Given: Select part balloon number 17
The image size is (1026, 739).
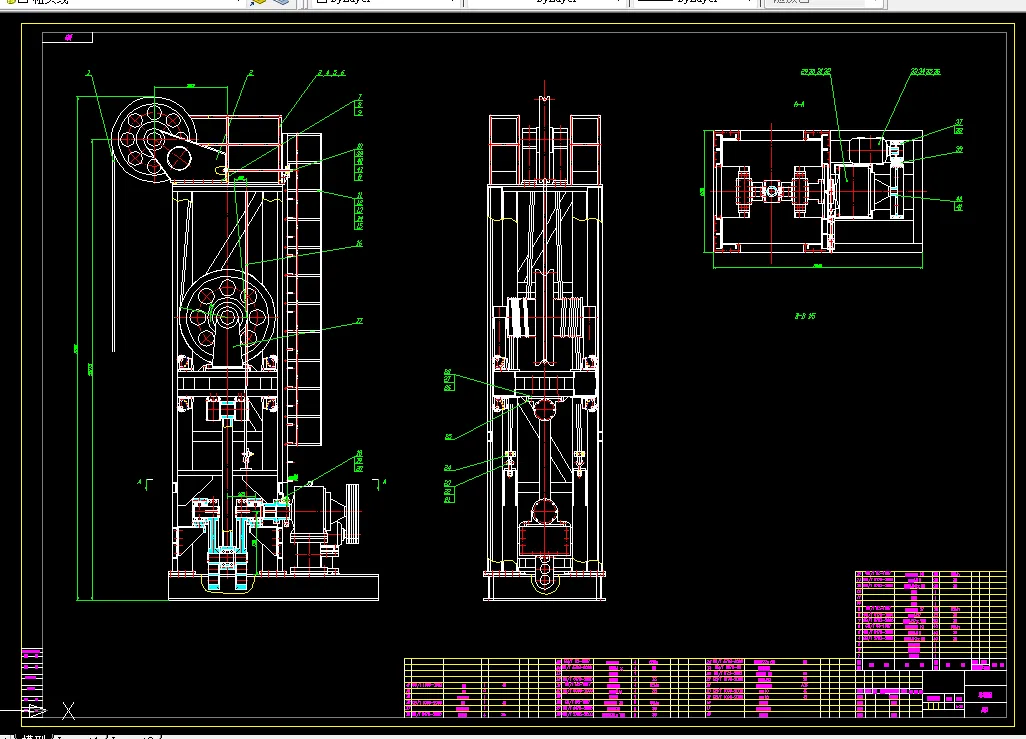Looking at the screenshot, I should point(359,321).
